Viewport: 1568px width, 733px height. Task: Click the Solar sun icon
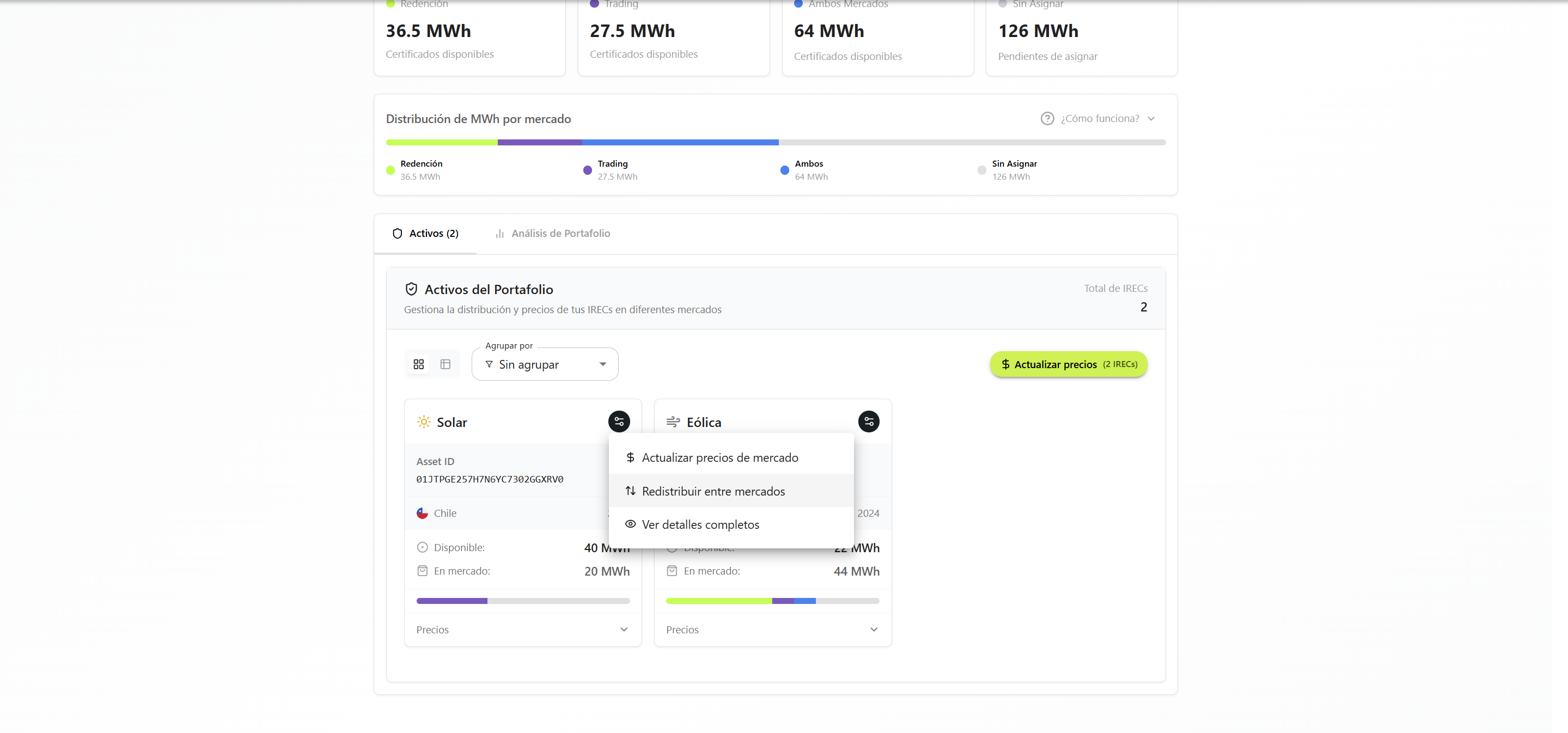pyautogui.click(x=424, y=422)
